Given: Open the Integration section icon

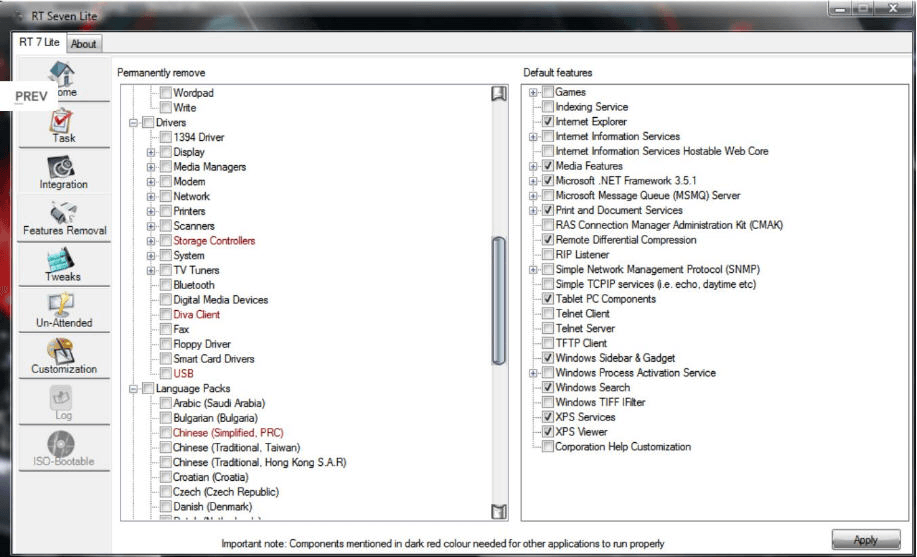Looking at the screenshot, I should [63, 171].
